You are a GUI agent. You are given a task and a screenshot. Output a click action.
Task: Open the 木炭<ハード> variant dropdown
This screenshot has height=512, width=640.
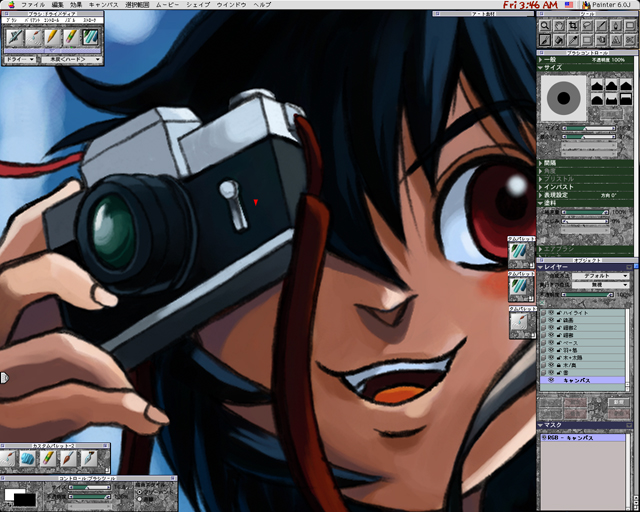click(x=71, y=60)
